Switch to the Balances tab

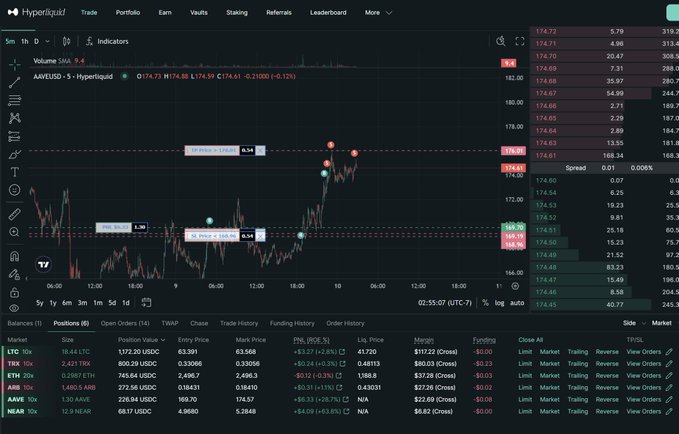coord(24,323)
